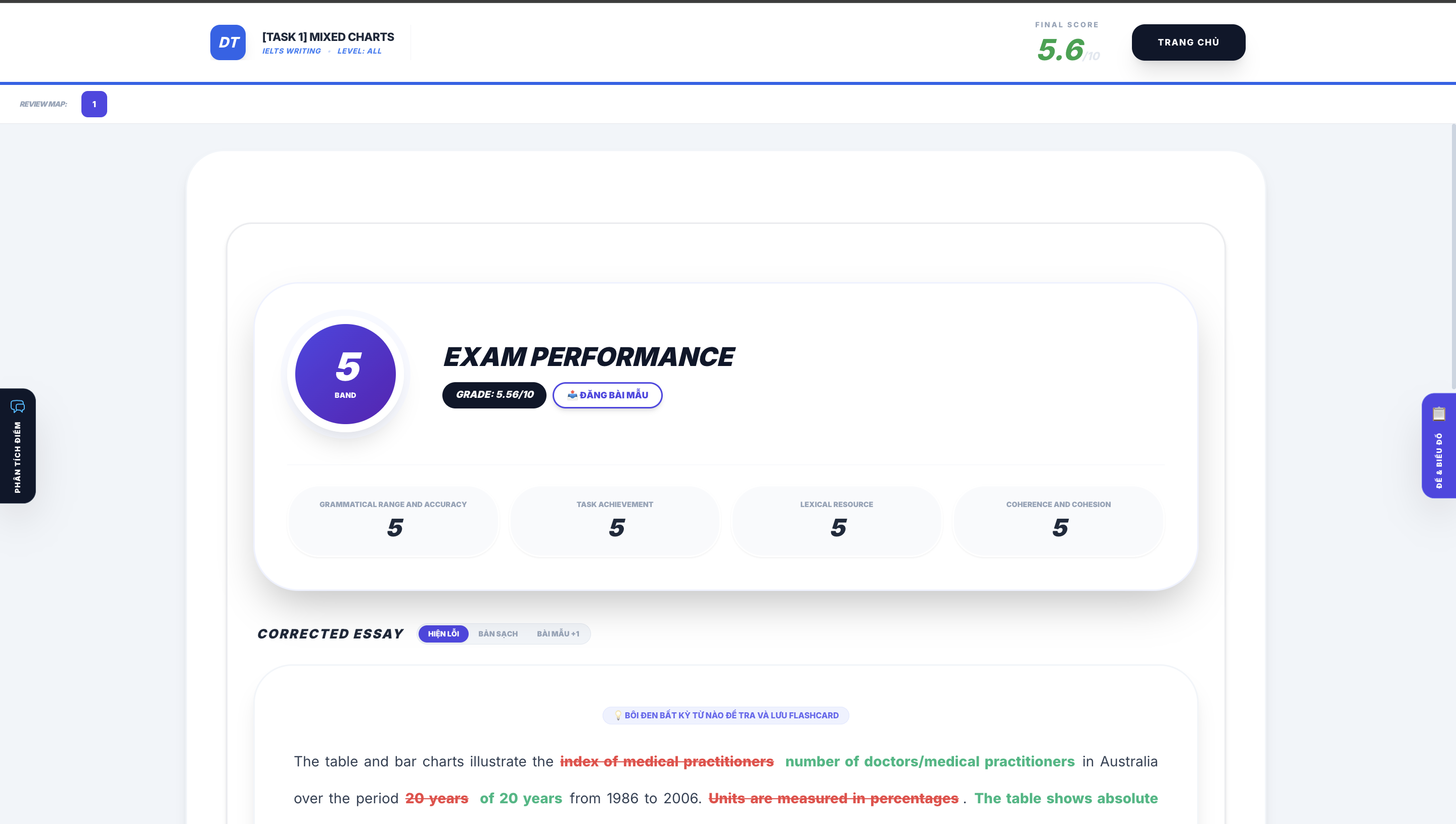Jump to review map item 1

94,104
